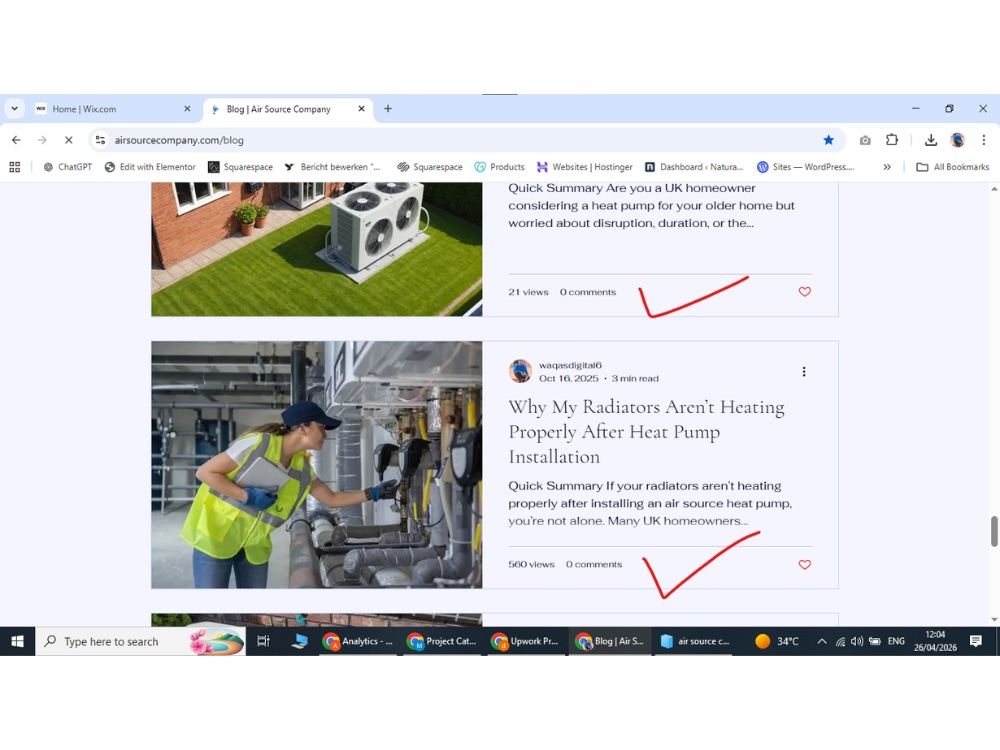Click the scrollbar up arrow

(x=994, y=189)
